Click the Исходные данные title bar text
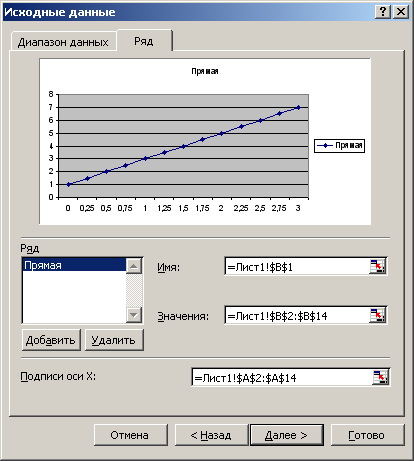The image size is (414, 461). (x=60, y=12)
